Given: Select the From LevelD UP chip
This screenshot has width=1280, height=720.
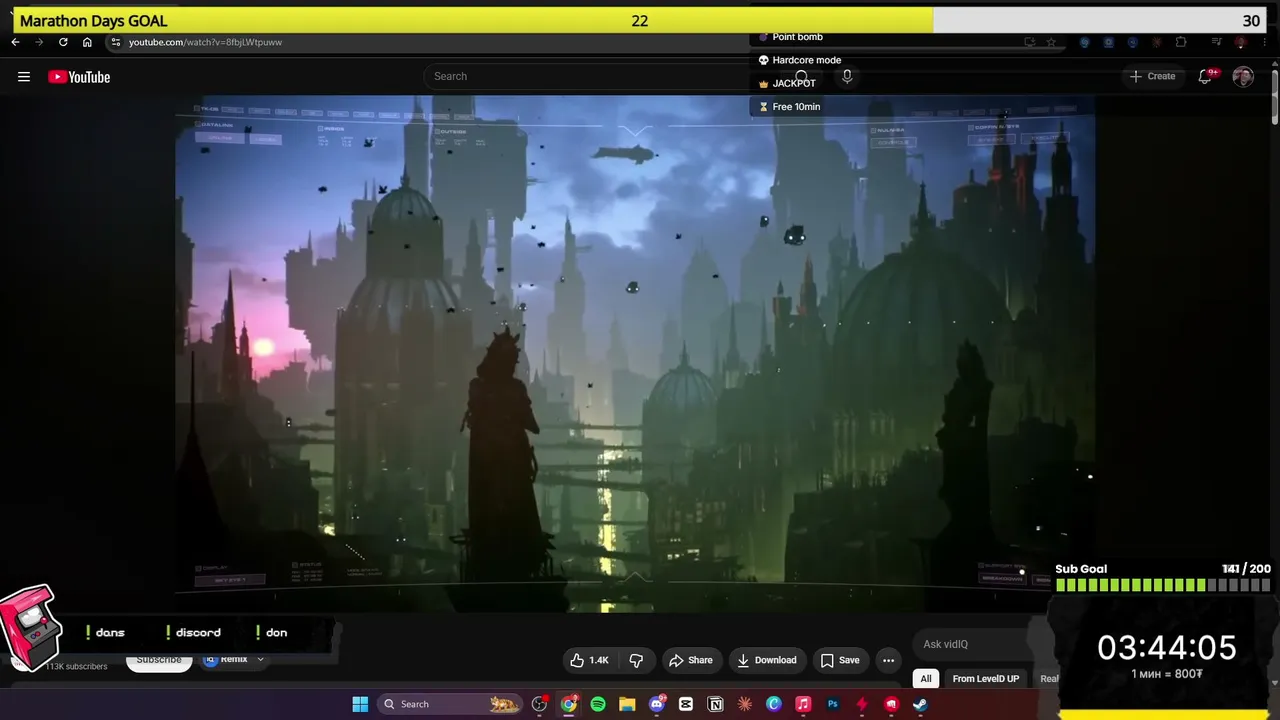Looking at the screenshot, I should coord(985,679).
